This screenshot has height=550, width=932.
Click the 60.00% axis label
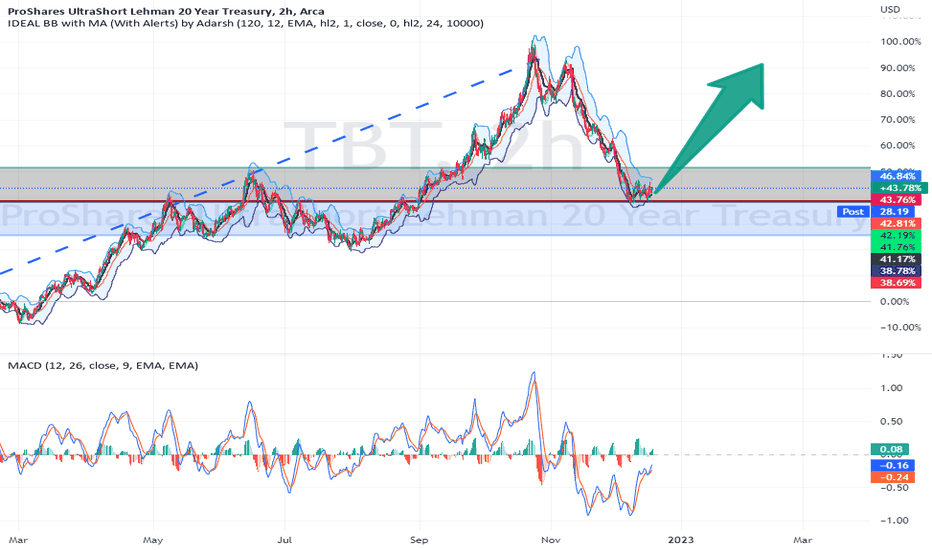point(897,146)
